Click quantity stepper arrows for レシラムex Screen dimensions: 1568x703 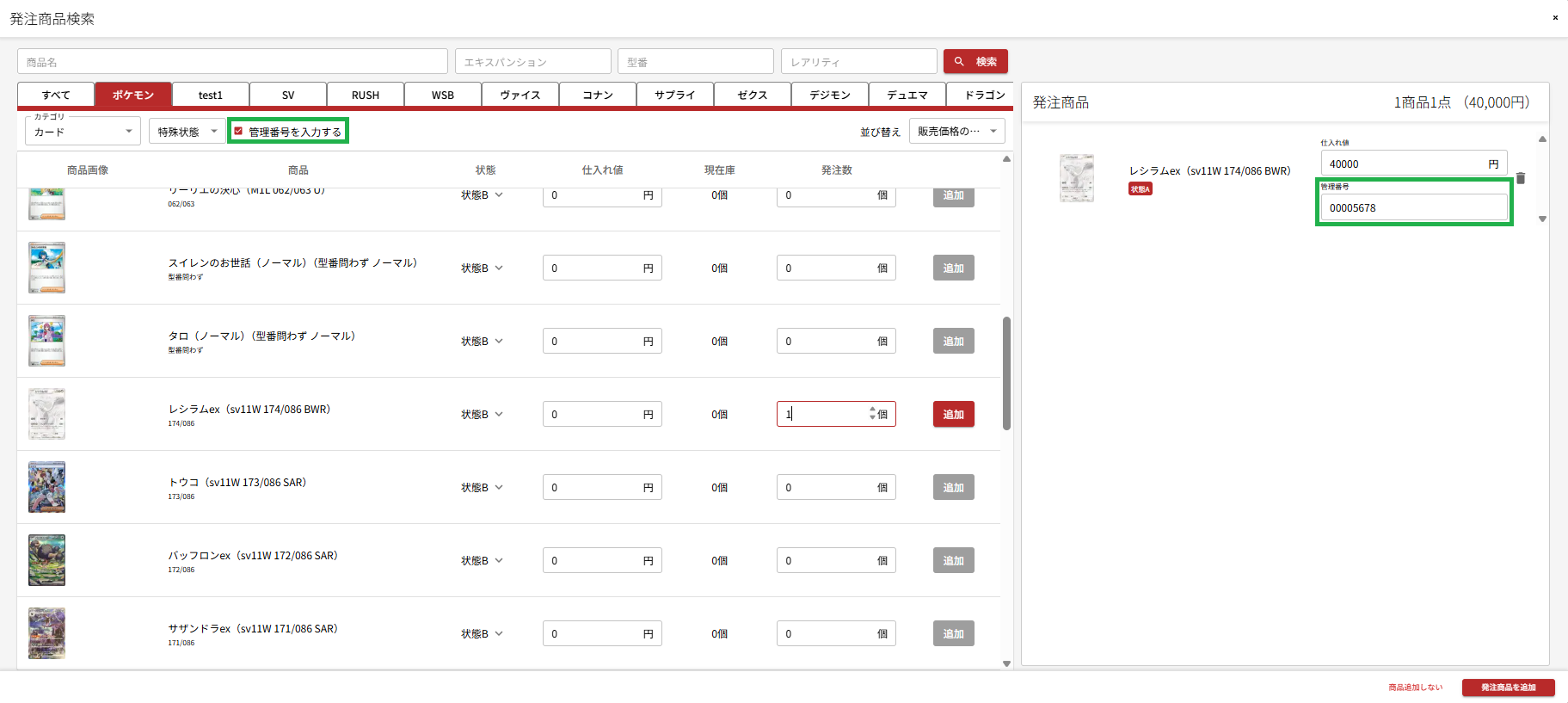(872, 414)
